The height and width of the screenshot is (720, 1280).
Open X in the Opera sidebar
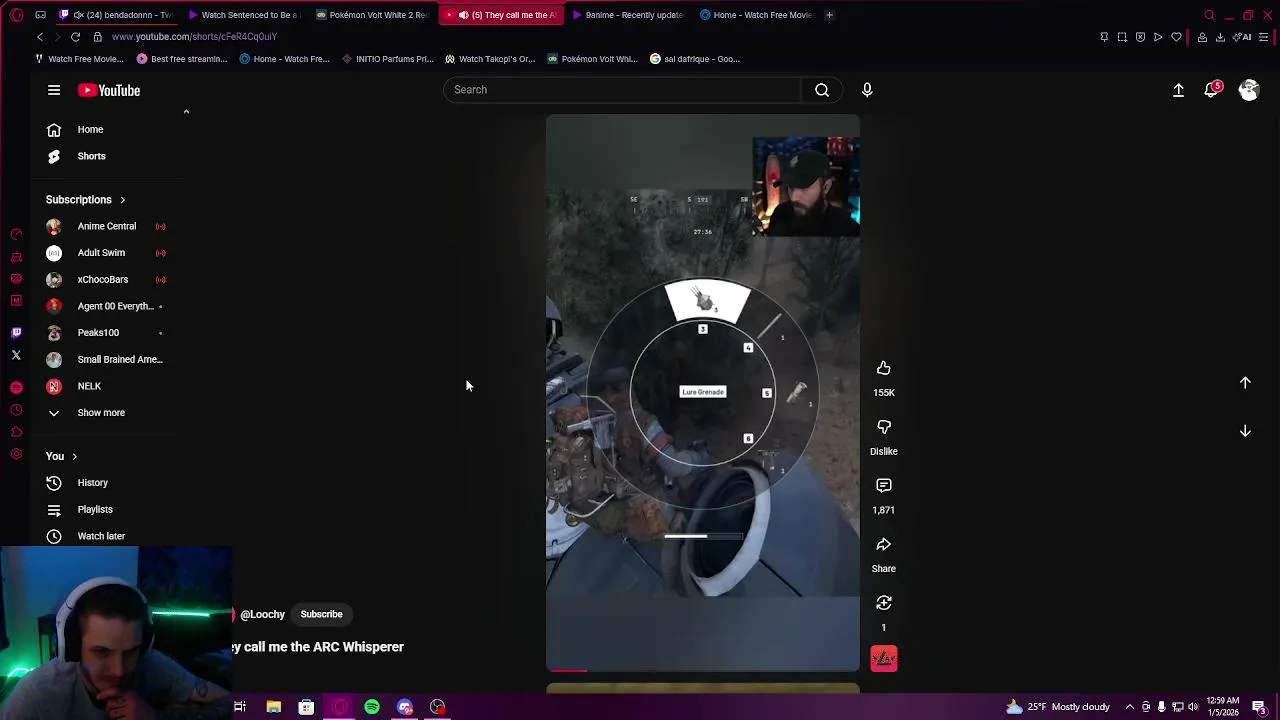tap(16, 355)
